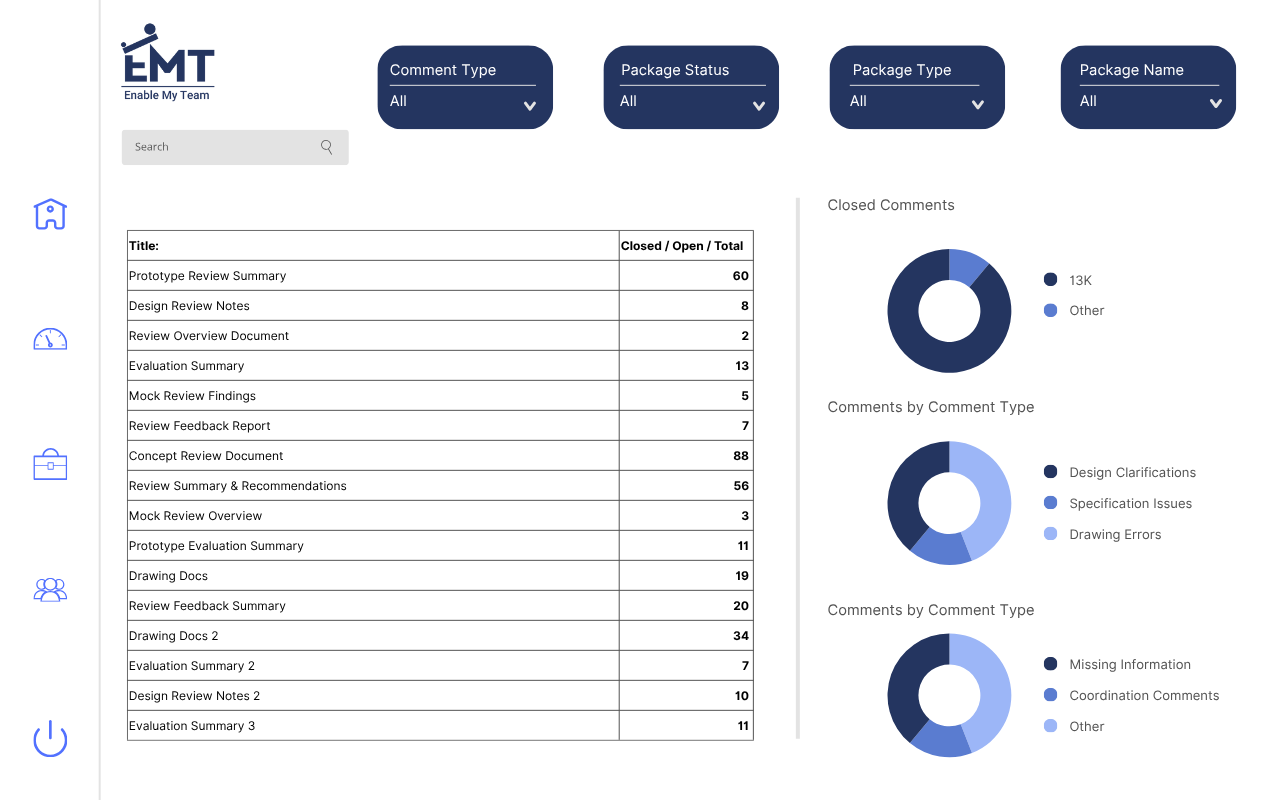Open the Package Name dropdown
1280x800 pixels.
click(1148, 88)
